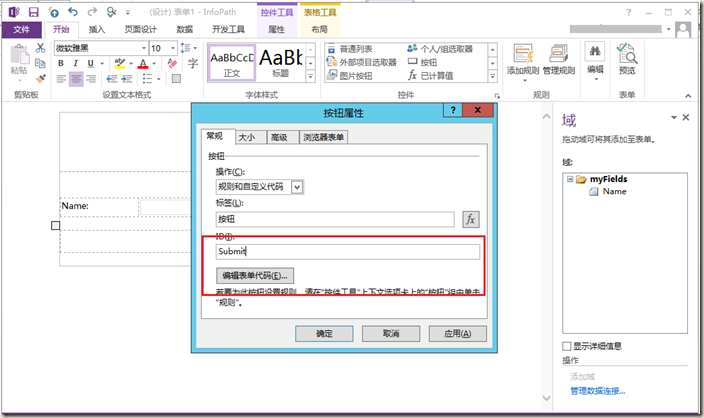
Task: Insert a 普通列表 plain list control
Action: tap(350, 48)
